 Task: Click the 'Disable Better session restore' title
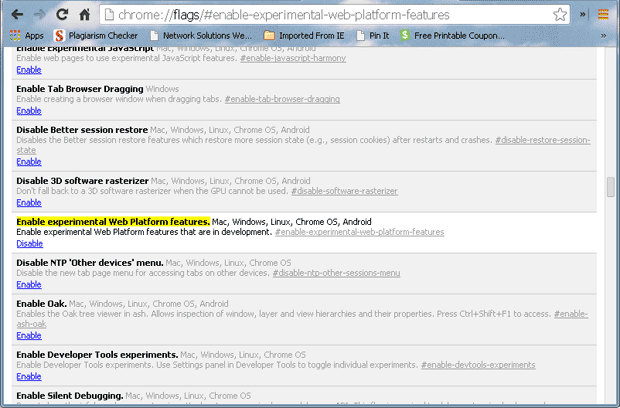82,130
